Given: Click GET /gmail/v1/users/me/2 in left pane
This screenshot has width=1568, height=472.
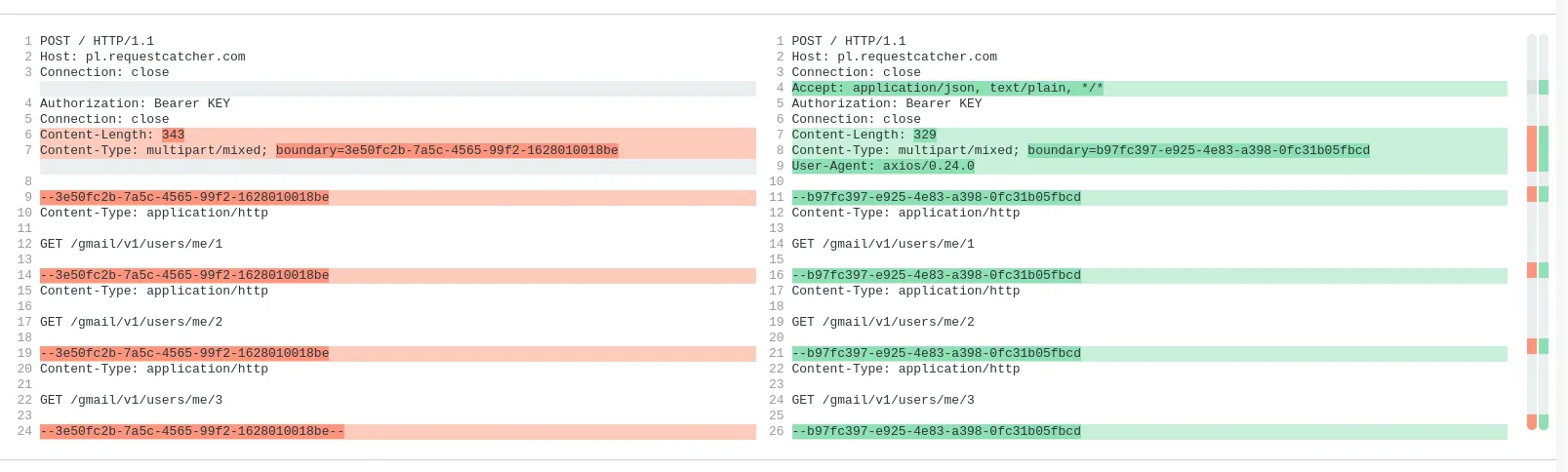Looking at the screenshot, I should (131, 322).
